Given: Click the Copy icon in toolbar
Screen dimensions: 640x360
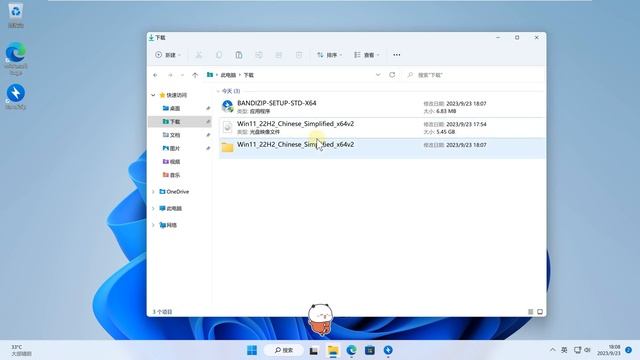Looking at the screenshot, I should pos(219,55).
